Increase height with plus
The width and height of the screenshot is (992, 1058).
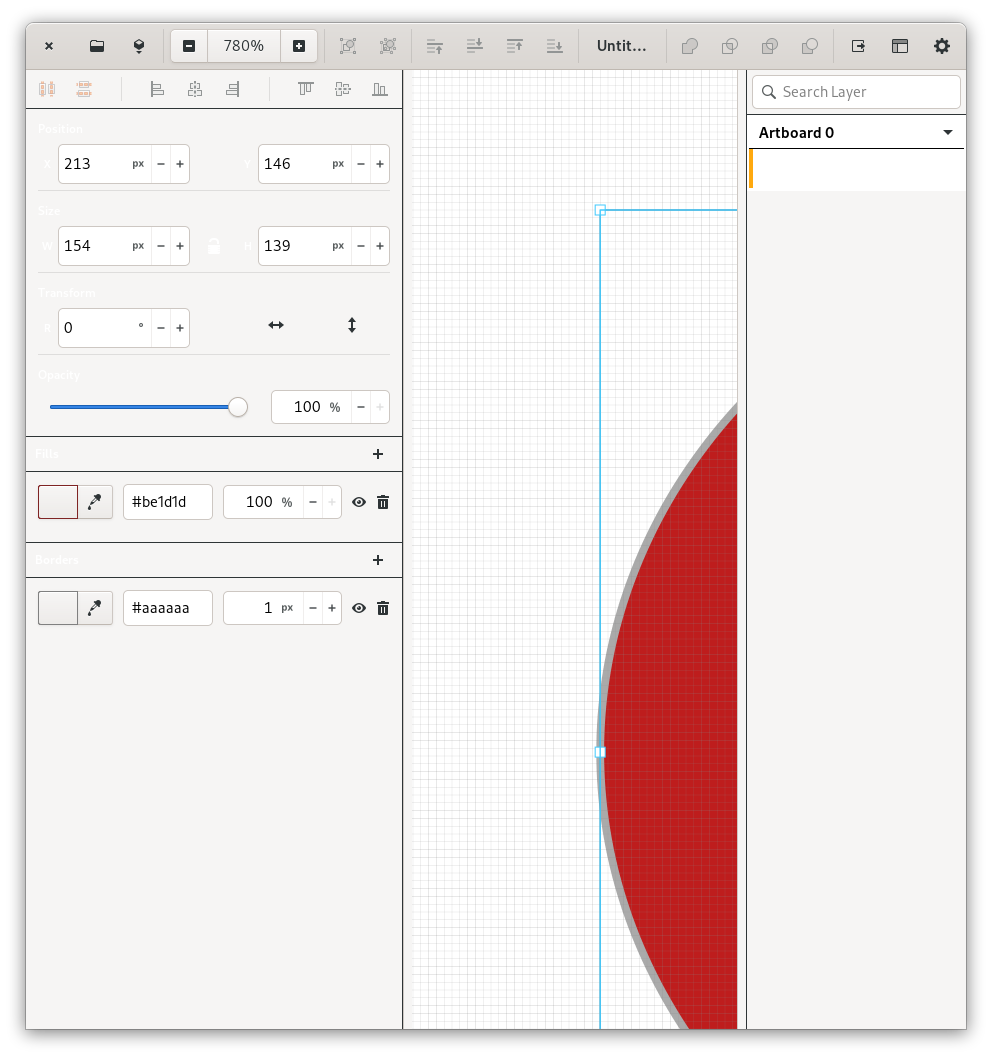tap(380, 246)
